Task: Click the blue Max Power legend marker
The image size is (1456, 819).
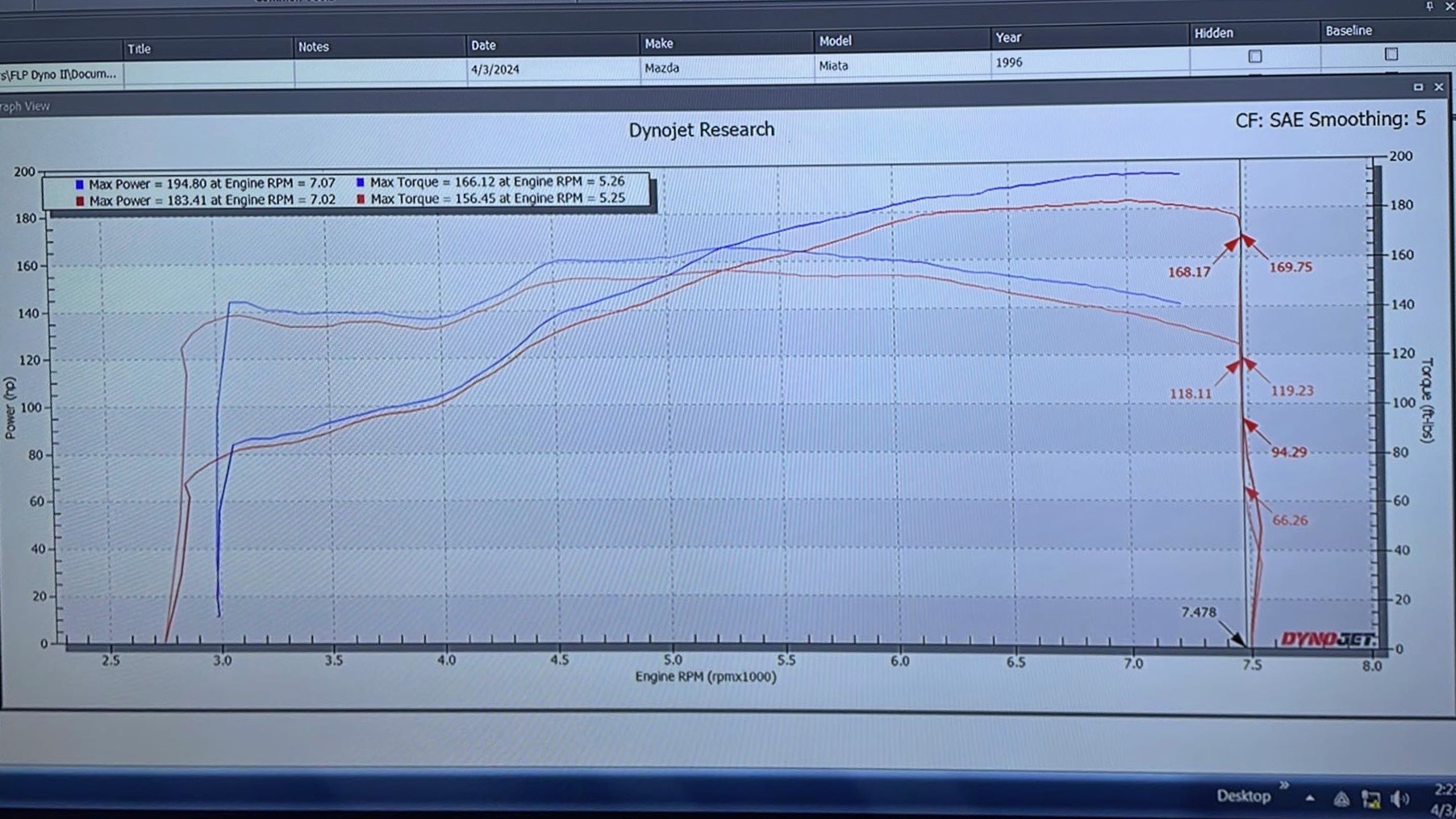Action: 78,183
